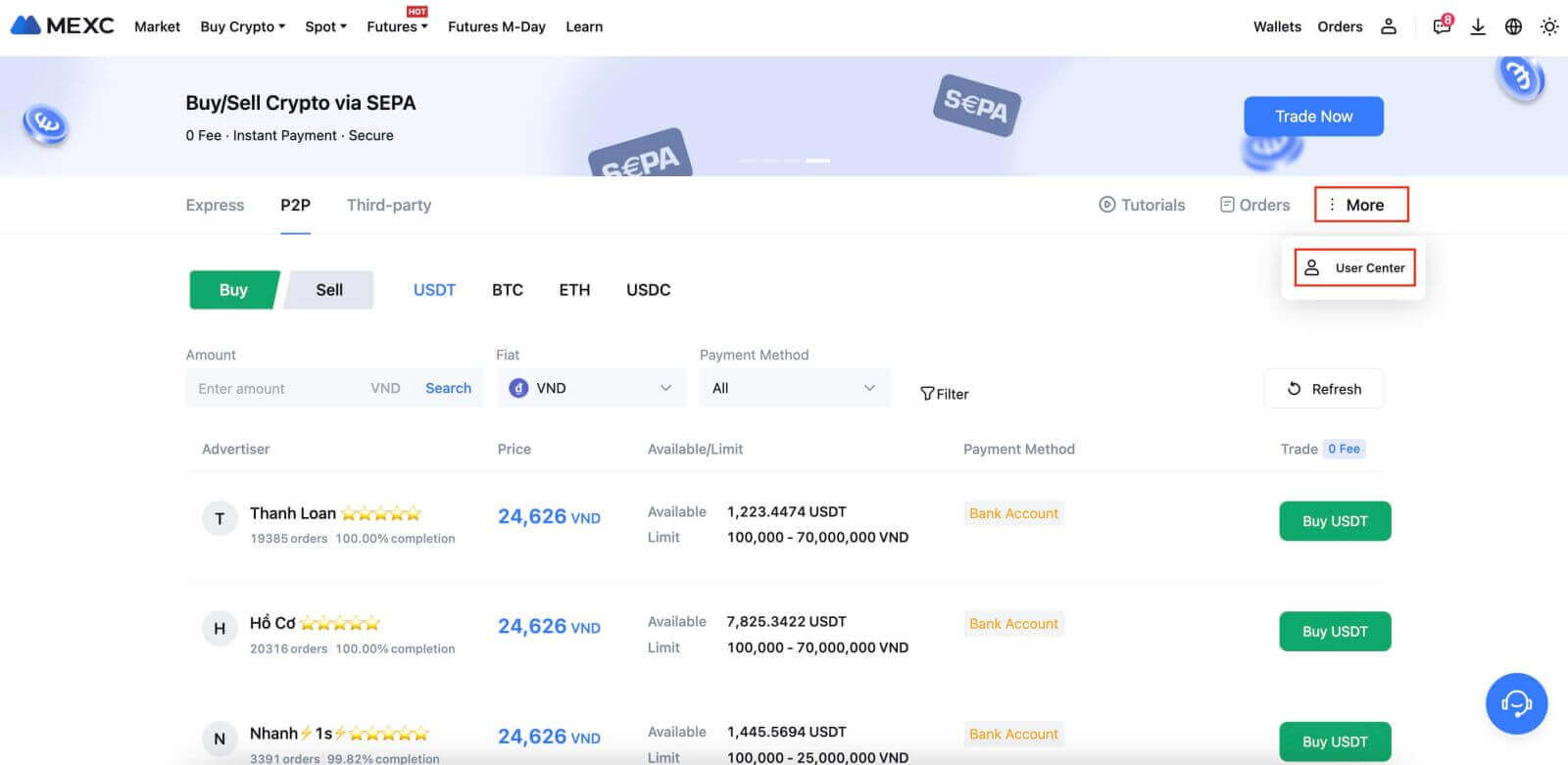The image size is (1568, 765).
Task: Click the download app icon
Action: point(1478,26)
